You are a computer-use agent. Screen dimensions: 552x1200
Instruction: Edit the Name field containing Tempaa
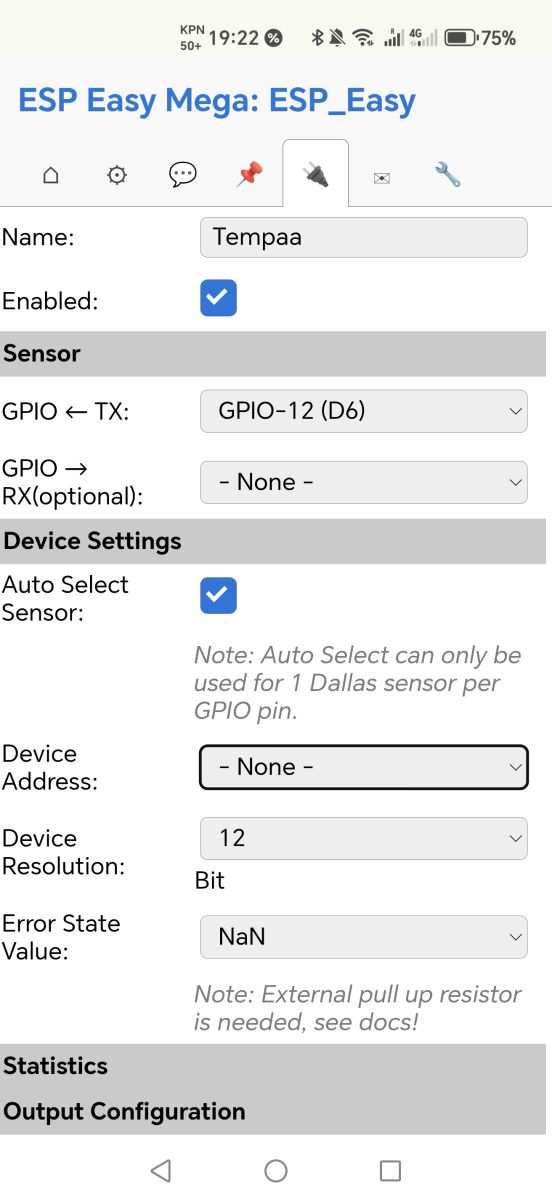click(364, 238)
